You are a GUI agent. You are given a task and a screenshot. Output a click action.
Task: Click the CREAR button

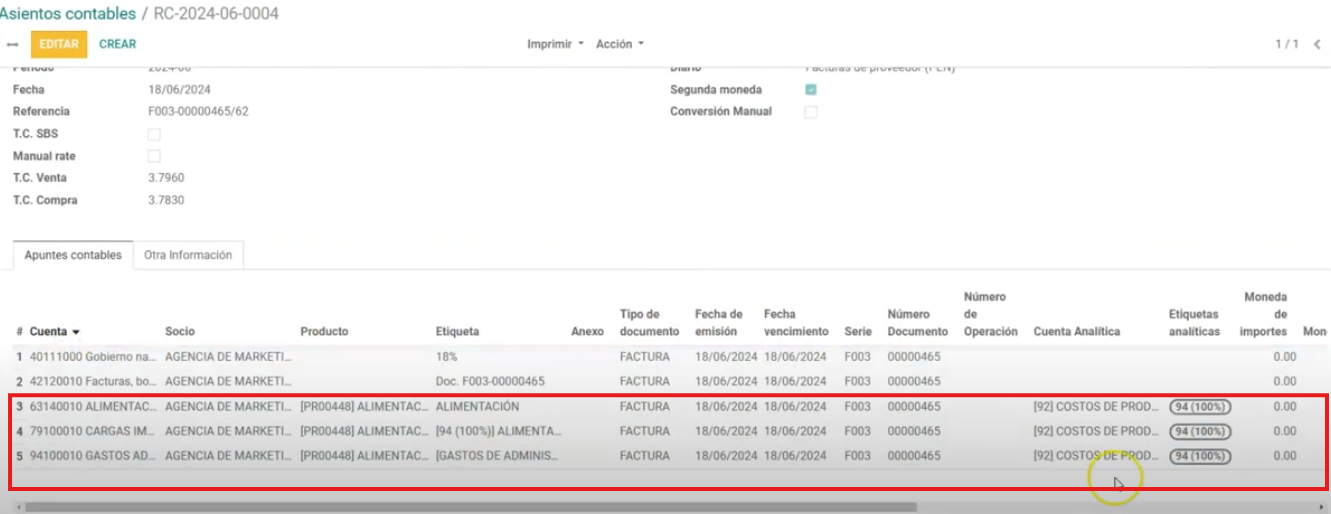coord(117,44)
